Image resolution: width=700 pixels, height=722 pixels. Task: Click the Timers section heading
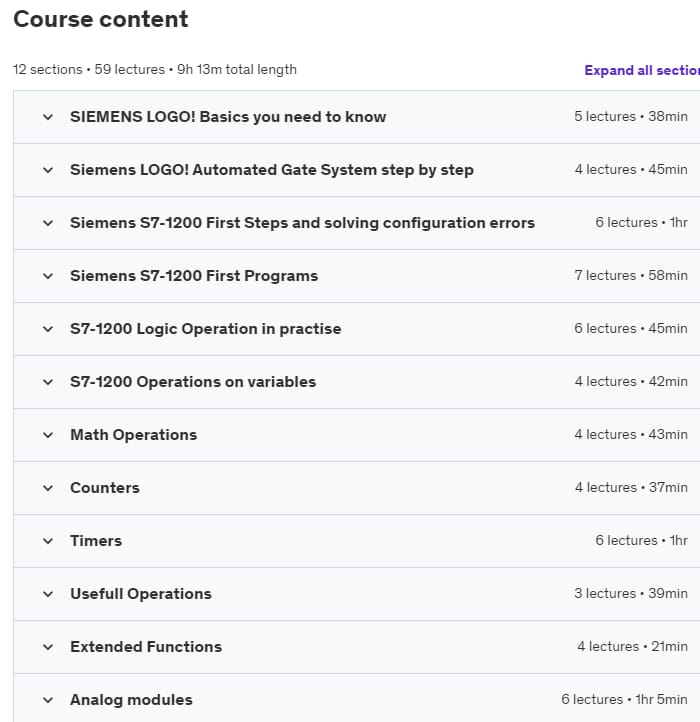tap(95, 541)
